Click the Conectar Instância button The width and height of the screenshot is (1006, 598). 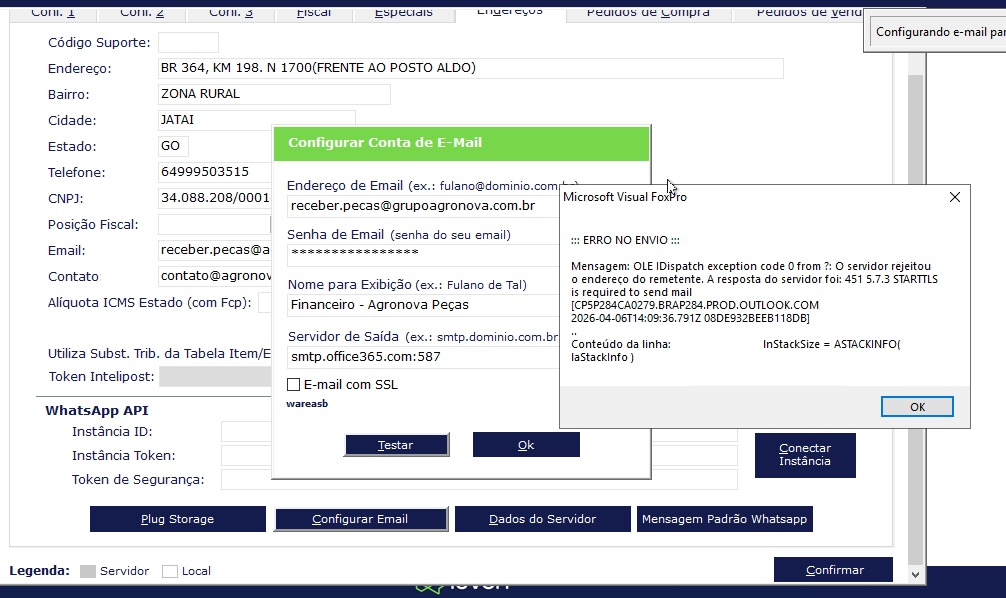[805, 455]
